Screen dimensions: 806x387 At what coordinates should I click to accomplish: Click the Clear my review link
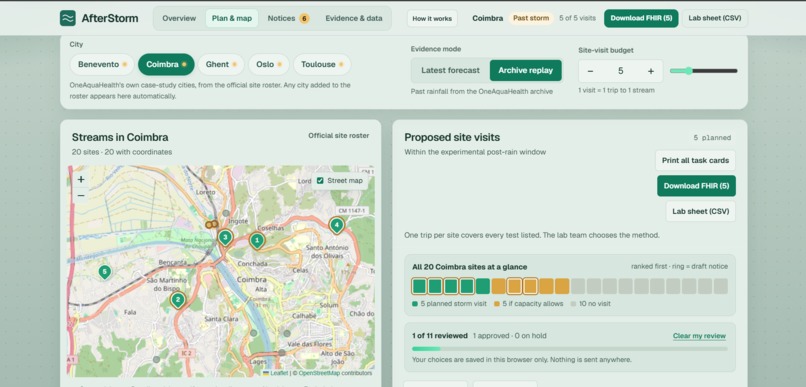tap(699, 336)
